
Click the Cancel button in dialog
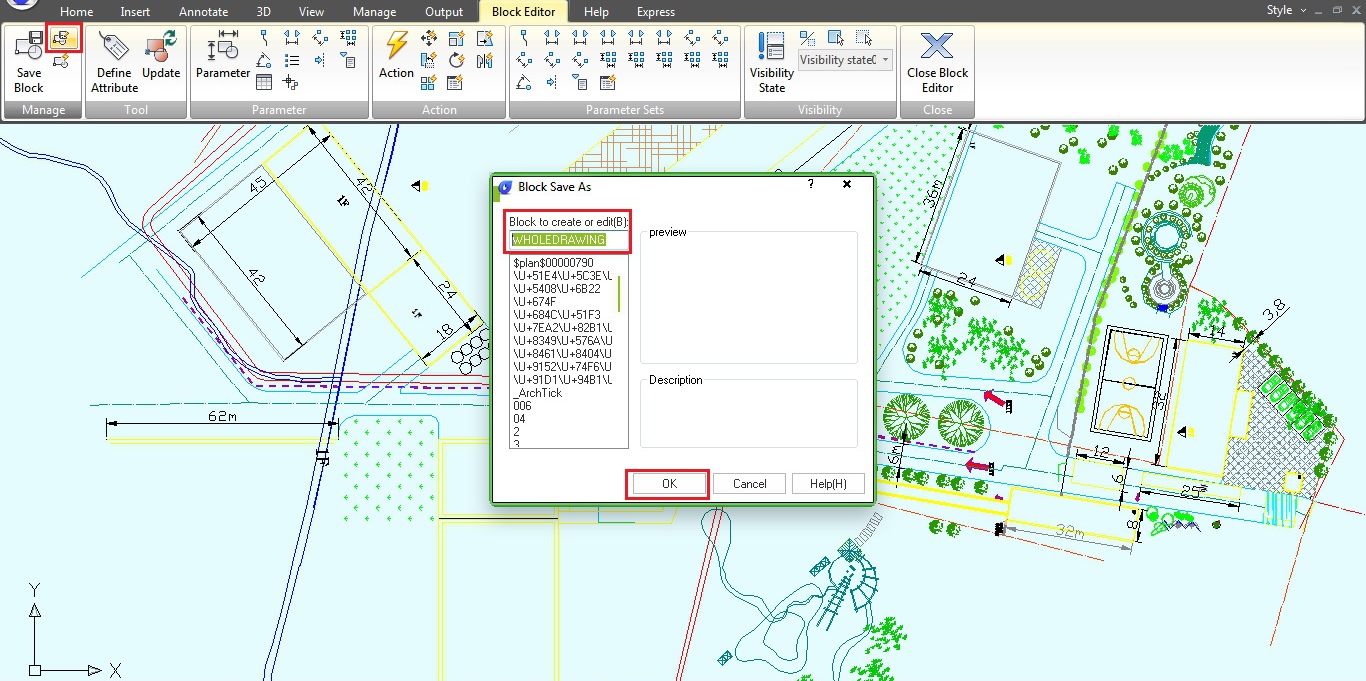point(749,484)
